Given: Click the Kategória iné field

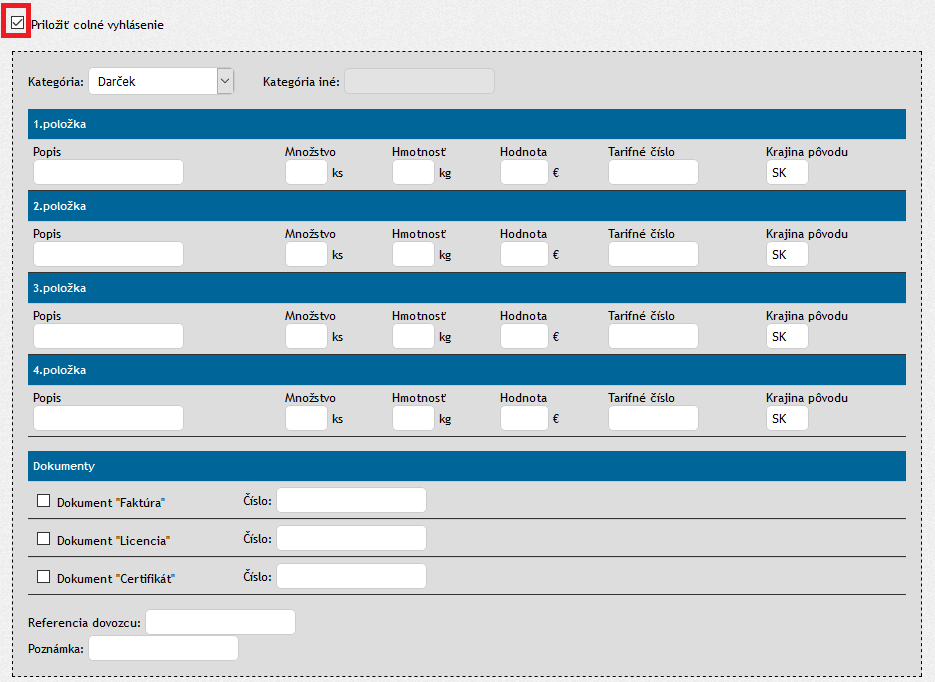Looking at the screenshot, I should [419, 81].
